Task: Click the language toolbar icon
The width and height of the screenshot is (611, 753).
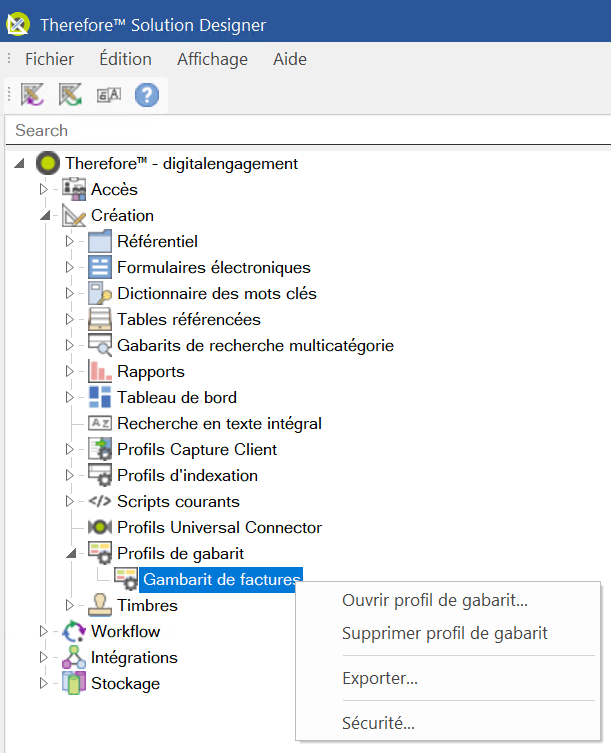Action: tap(109, 95)
